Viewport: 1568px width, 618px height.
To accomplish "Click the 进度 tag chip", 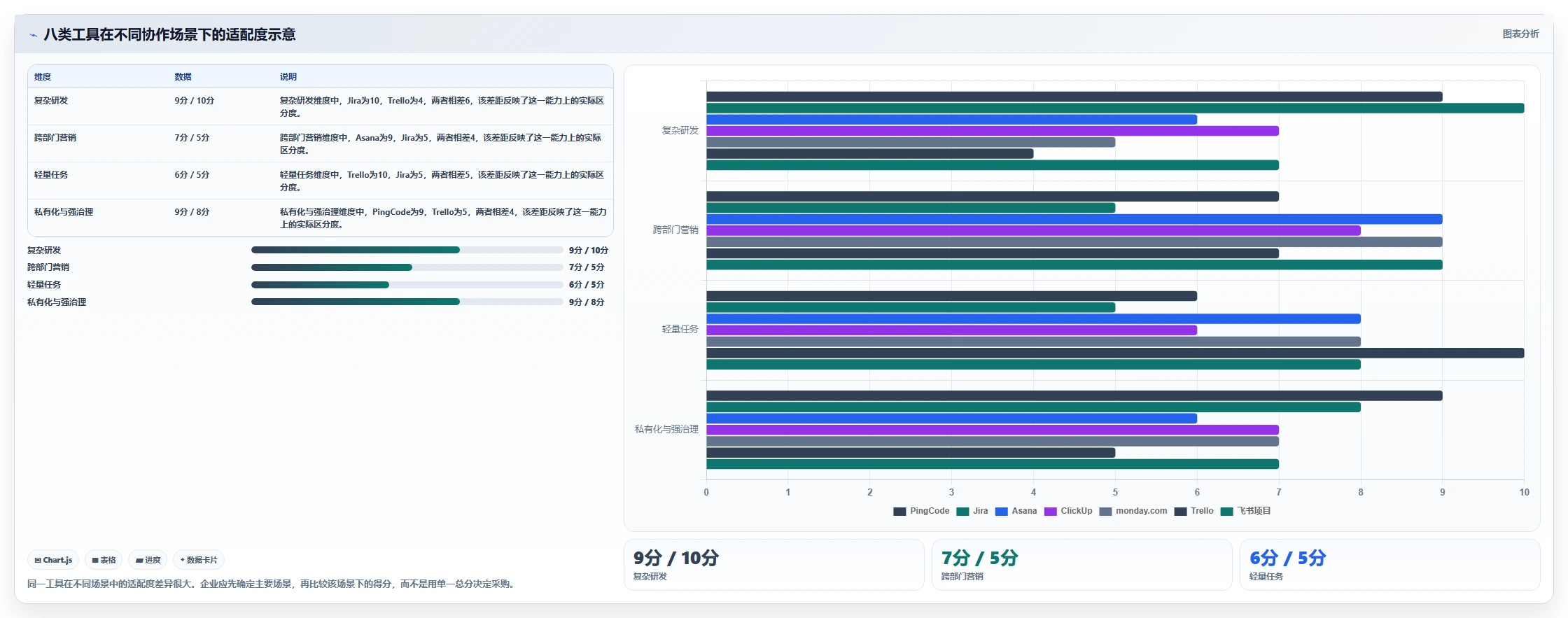I will pos(148,560).
